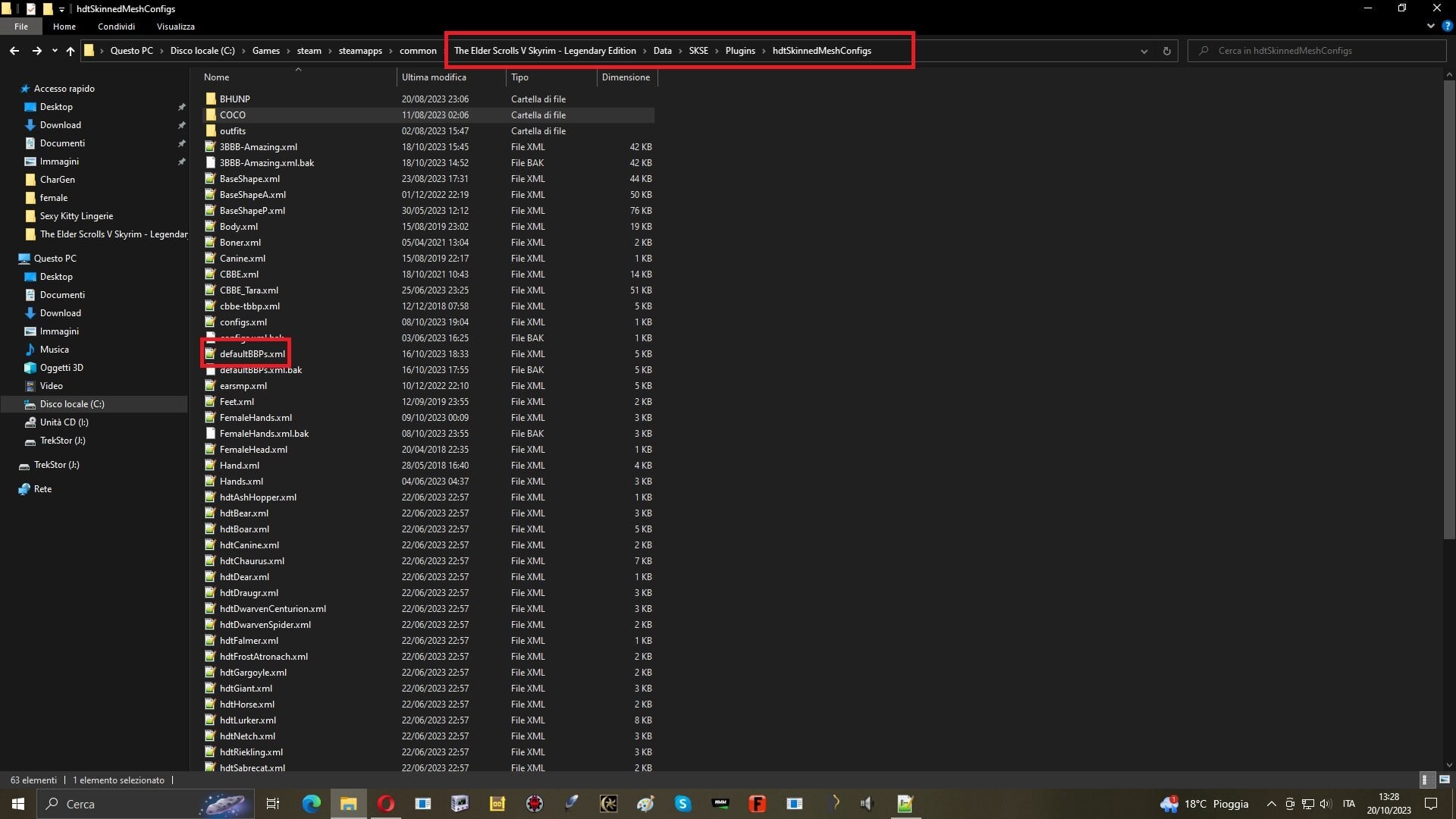Open the File menu
Image resolution: width=1456 pixels, height=819 pixels.
(x=21, y=27)
